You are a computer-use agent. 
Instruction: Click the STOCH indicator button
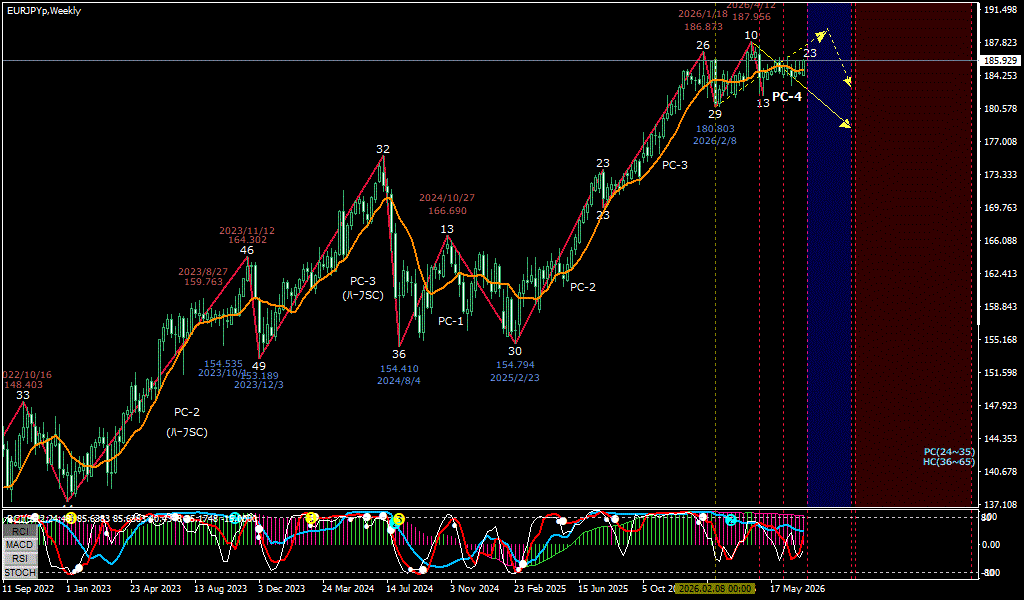pos(20,573)
